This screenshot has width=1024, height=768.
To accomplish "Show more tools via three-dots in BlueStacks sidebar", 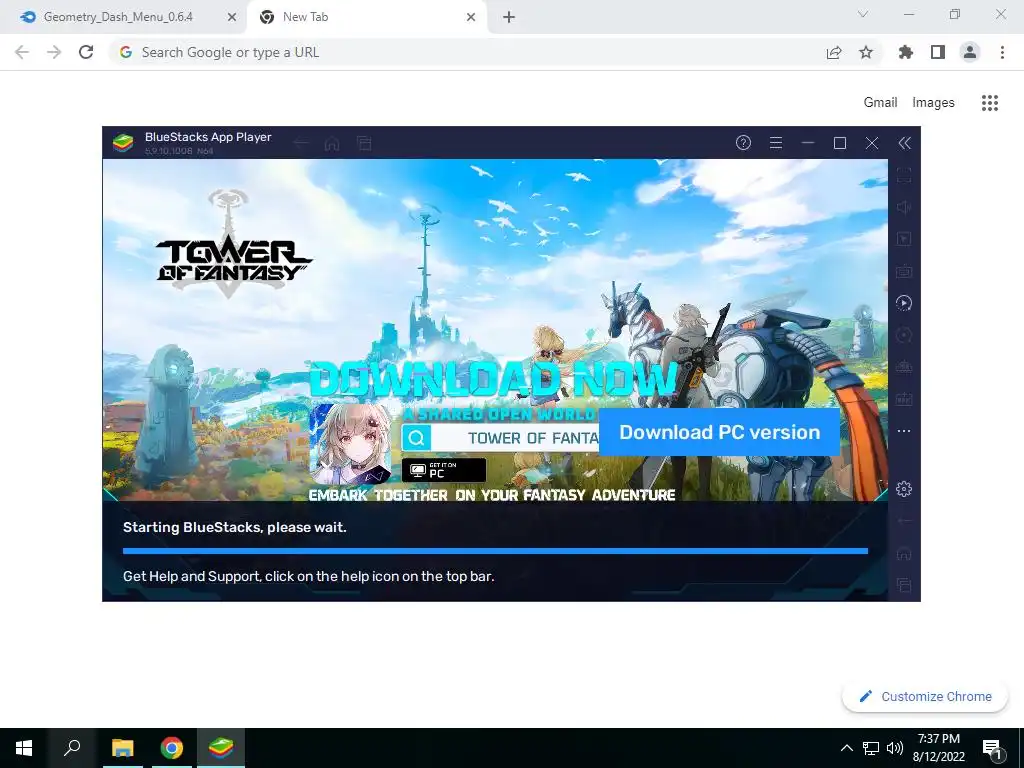I will [x=904, y=431].
